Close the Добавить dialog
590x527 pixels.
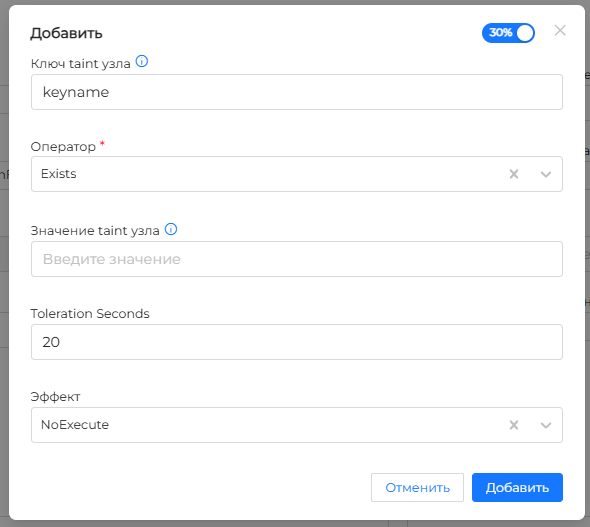(x=560, y=30)
